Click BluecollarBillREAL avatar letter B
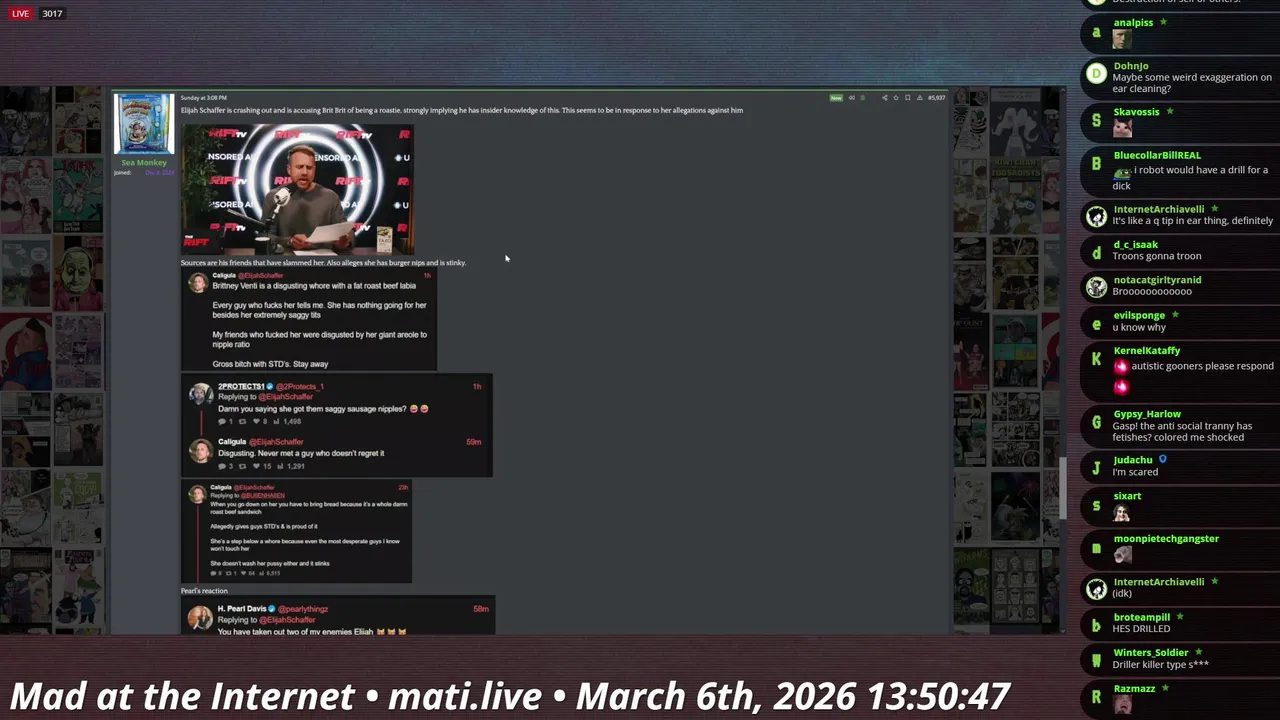Viewport: 1280px width, 720px height. [x=1096, y=164]
